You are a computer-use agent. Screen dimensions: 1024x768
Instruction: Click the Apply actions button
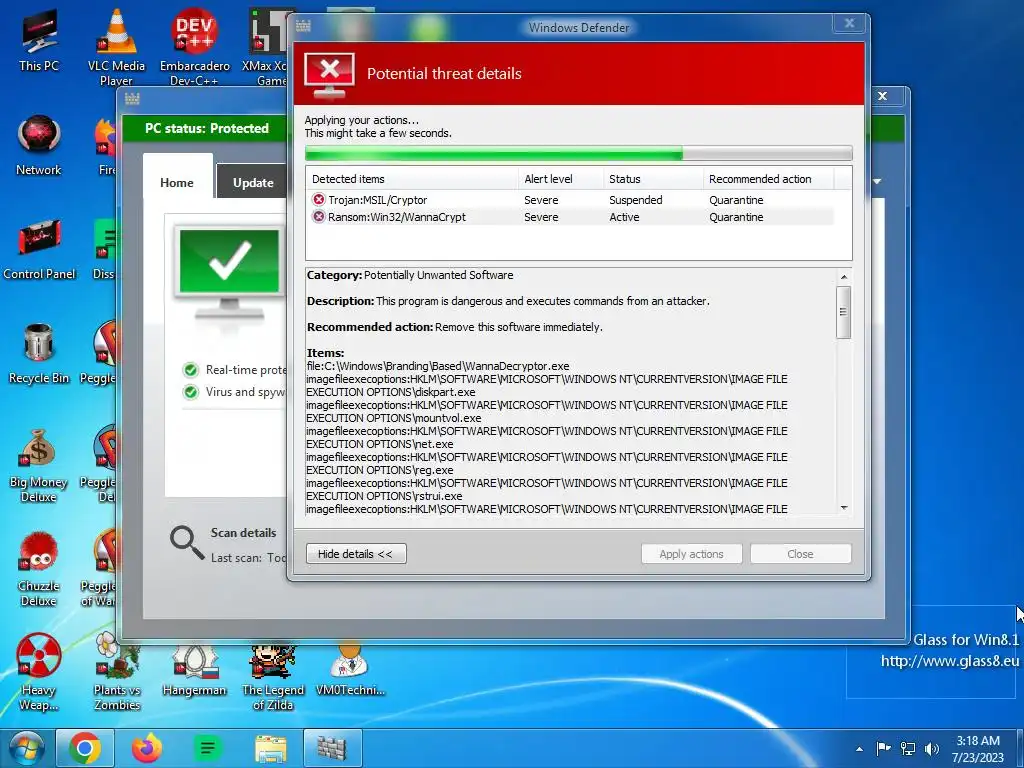[x=692, y=554]
